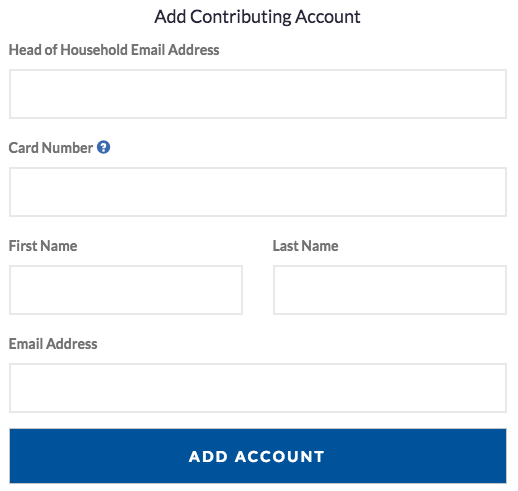Image resolution: width=518 pixels, height=491 pixels.
Task: Show tooltip via blue question mark icon
Action: point(103,147)
